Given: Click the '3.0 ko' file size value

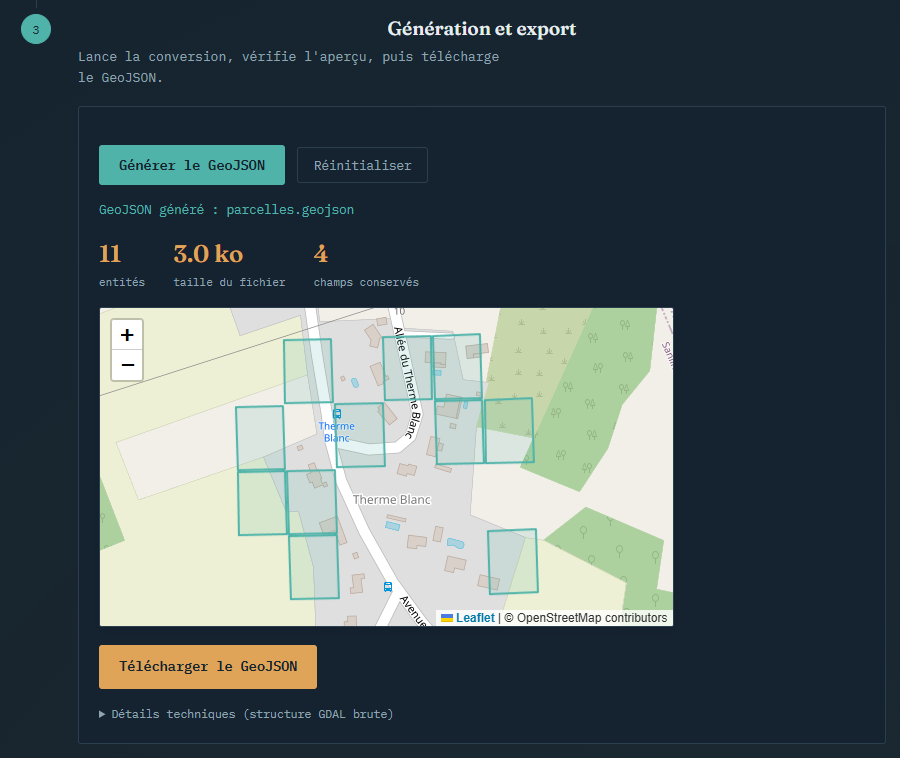Looking at the screenshot, I should pos(208,254).
